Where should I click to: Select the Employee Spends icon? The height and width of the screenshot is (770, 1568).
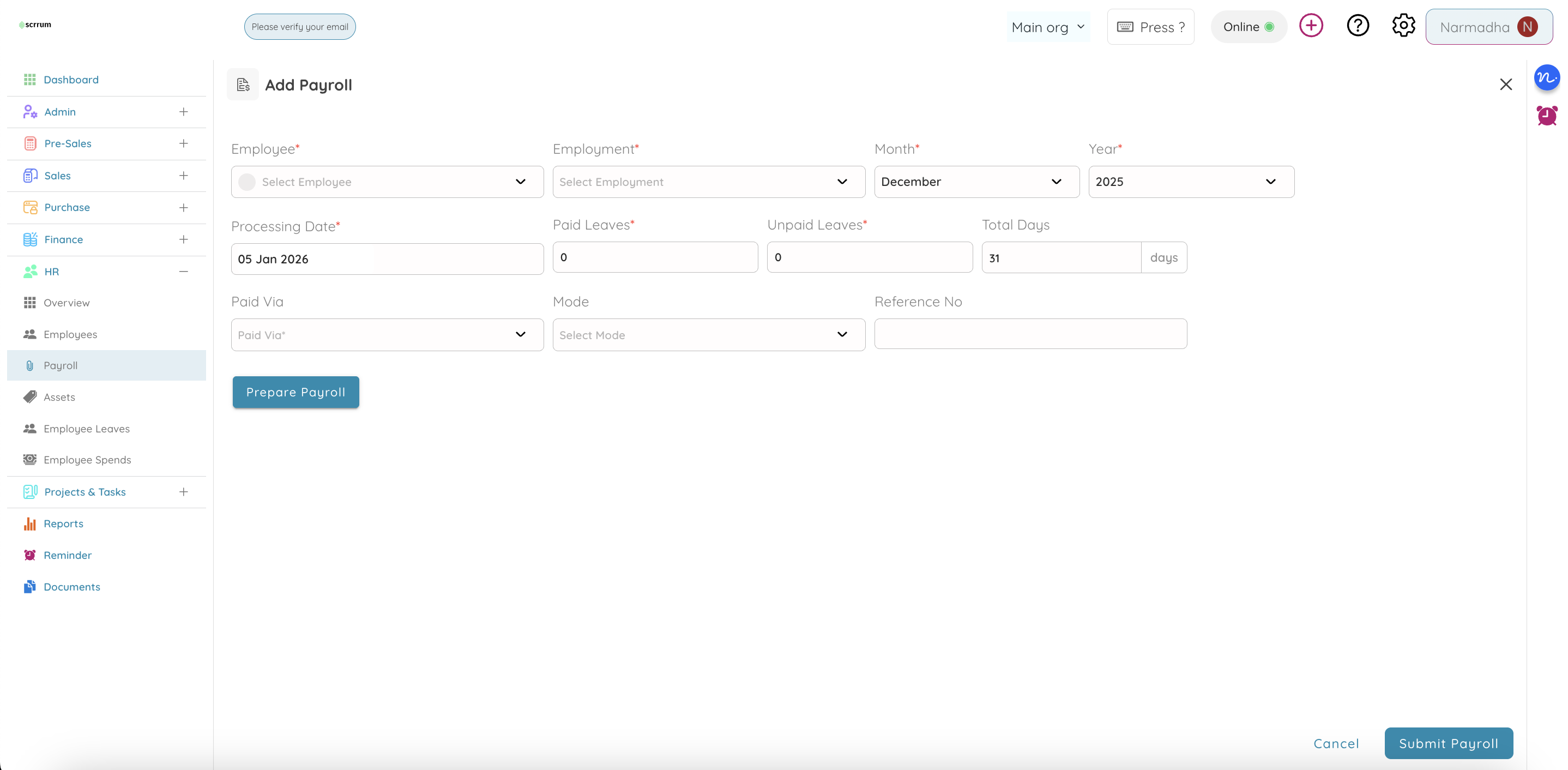pyautogui.click(x=30, y=460)
